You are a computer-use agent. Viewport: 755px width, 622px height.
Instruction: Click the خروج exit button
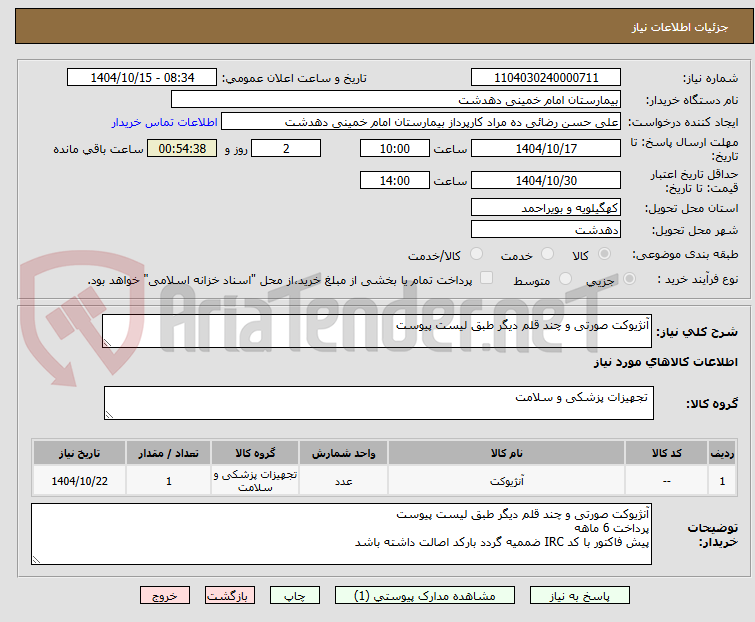(165, 596)
